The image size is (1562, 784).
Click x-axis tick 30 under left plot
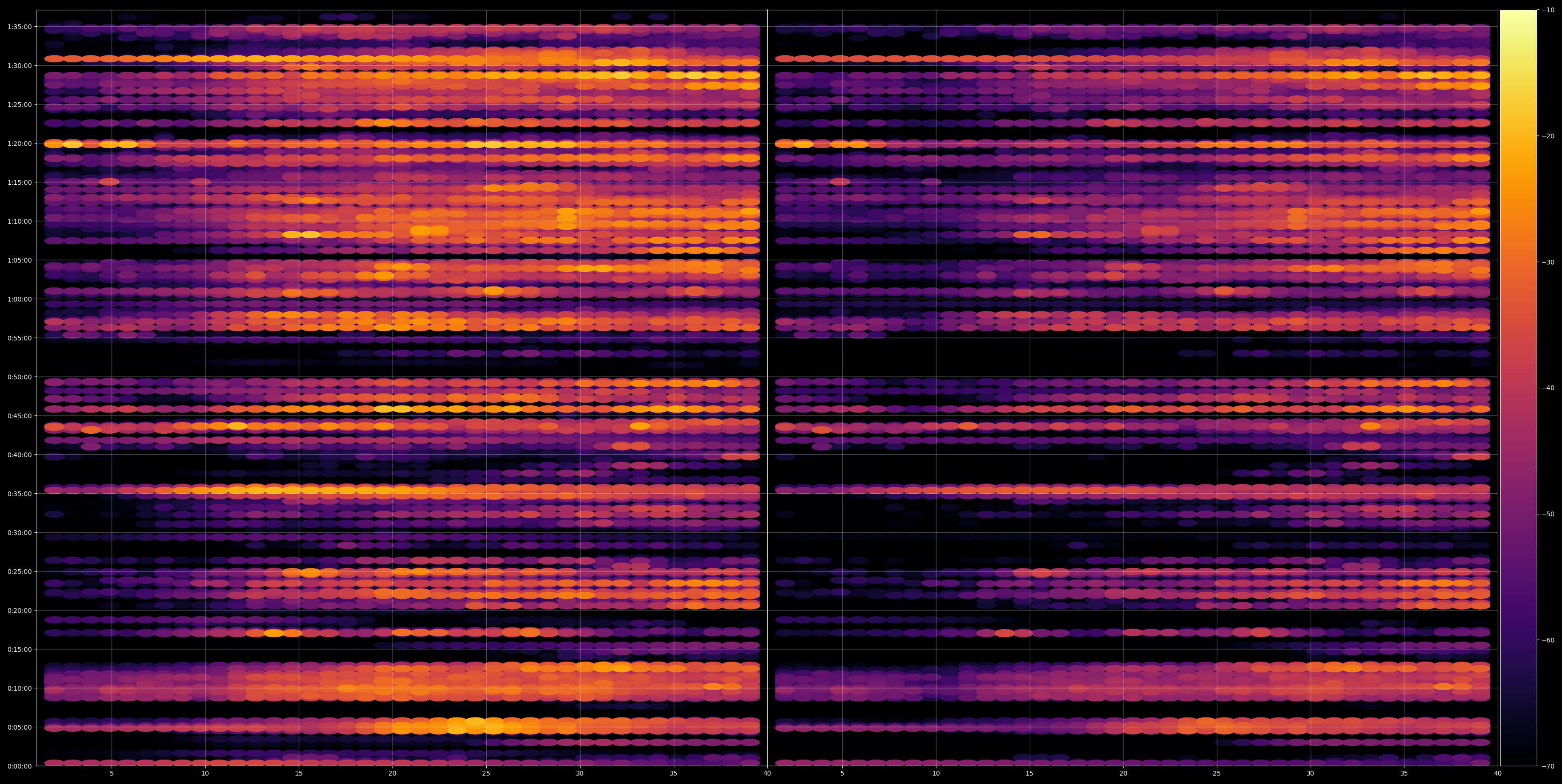click(x=580, y=773)
